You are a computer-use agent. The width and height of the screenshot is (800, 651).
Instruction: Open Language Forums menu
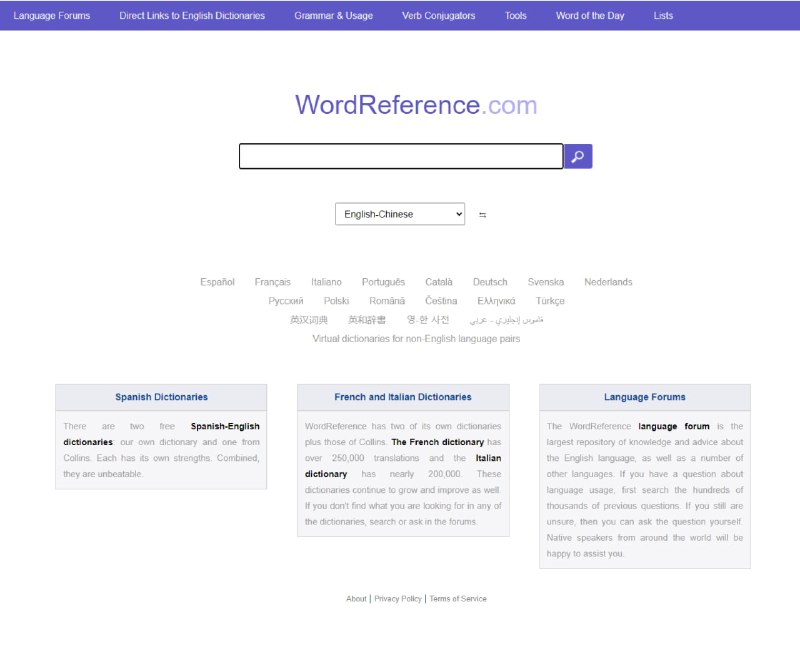(x=52, y=15)
